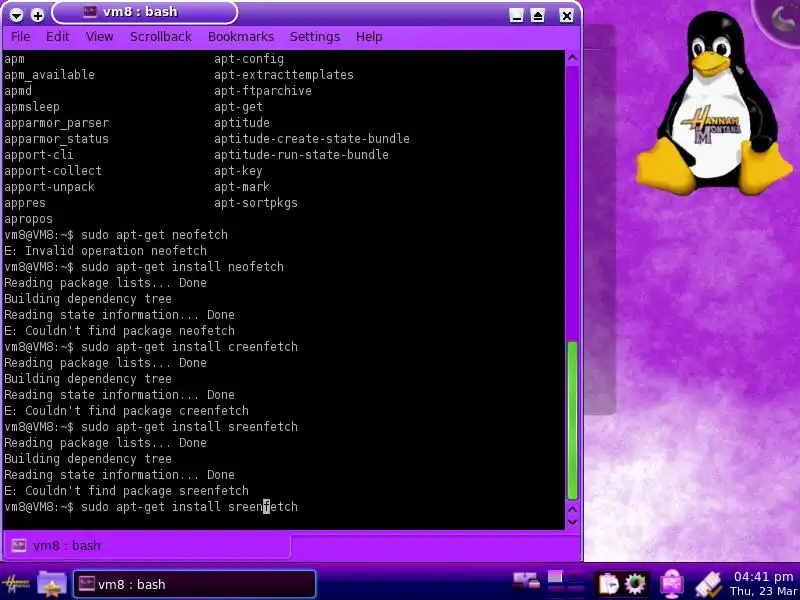Screen dimensions: 800x600
Task: Switch to the second virtual desktop in pager
Action: 575,577
